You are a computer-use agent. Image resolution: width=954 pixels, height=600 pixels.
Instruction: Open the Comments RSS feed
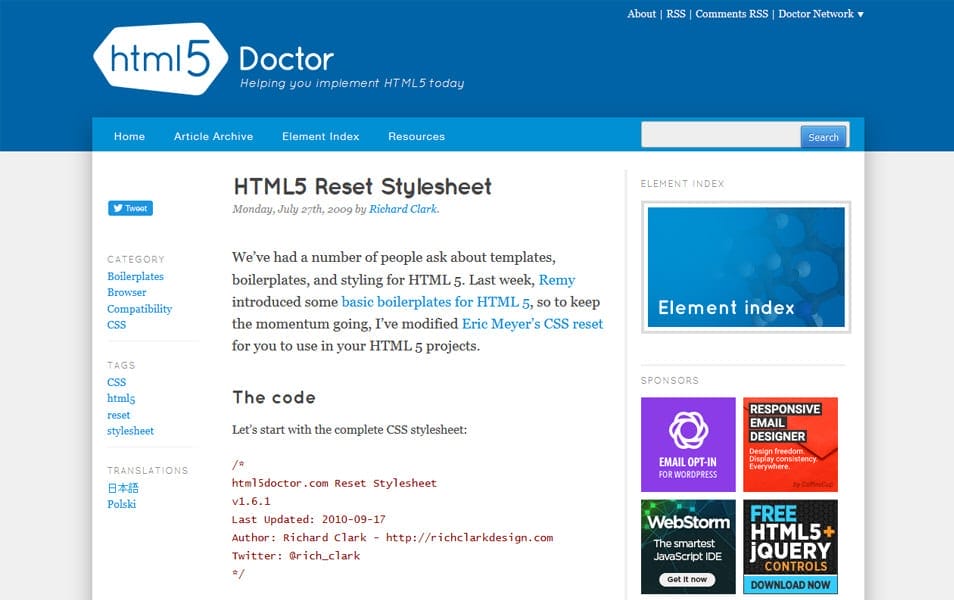[731, 14]
